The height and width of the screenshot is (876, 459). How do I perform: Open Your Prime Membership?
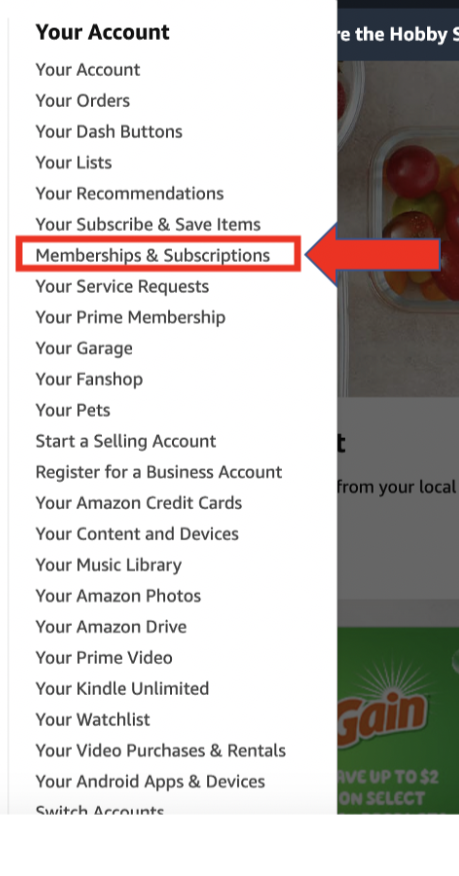131,317
